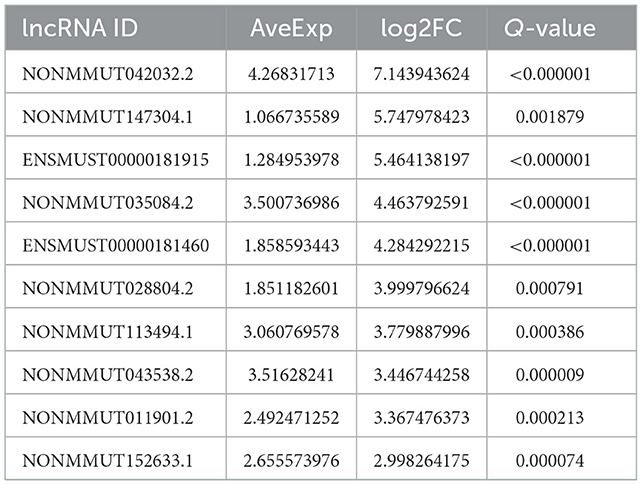This screenshot has width=642, height=485.
Task: Click log2FC value 2.998264175
Action: [421, 461]
